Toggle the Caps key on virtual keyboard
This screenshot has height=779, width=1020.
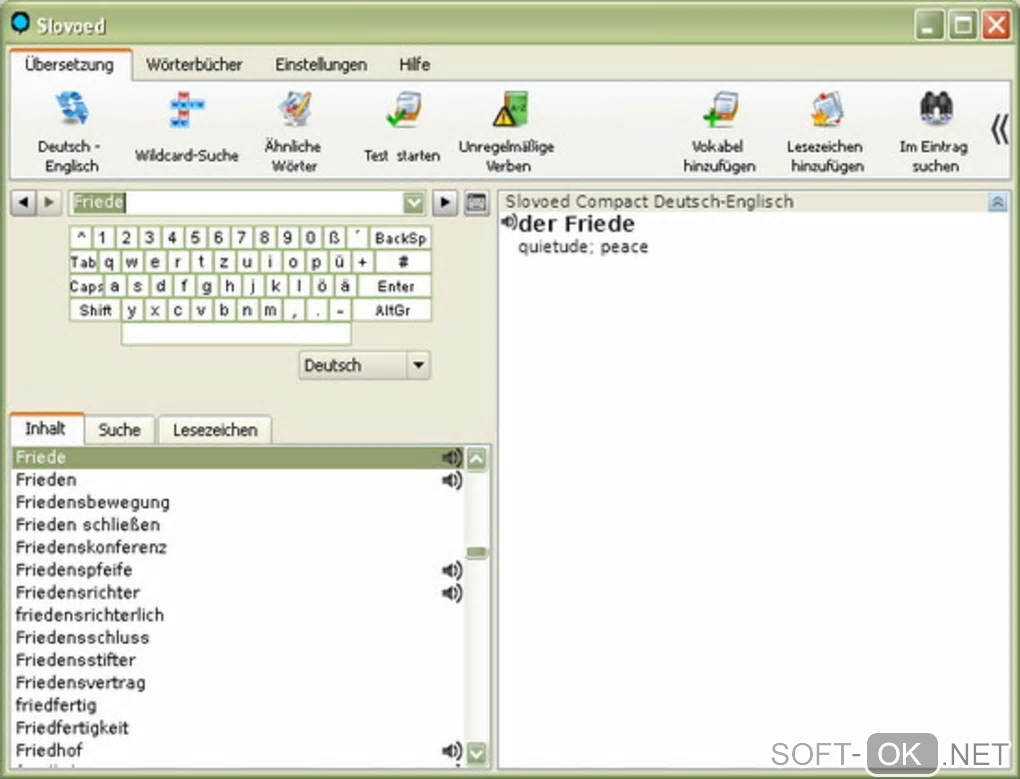point(86,286)
